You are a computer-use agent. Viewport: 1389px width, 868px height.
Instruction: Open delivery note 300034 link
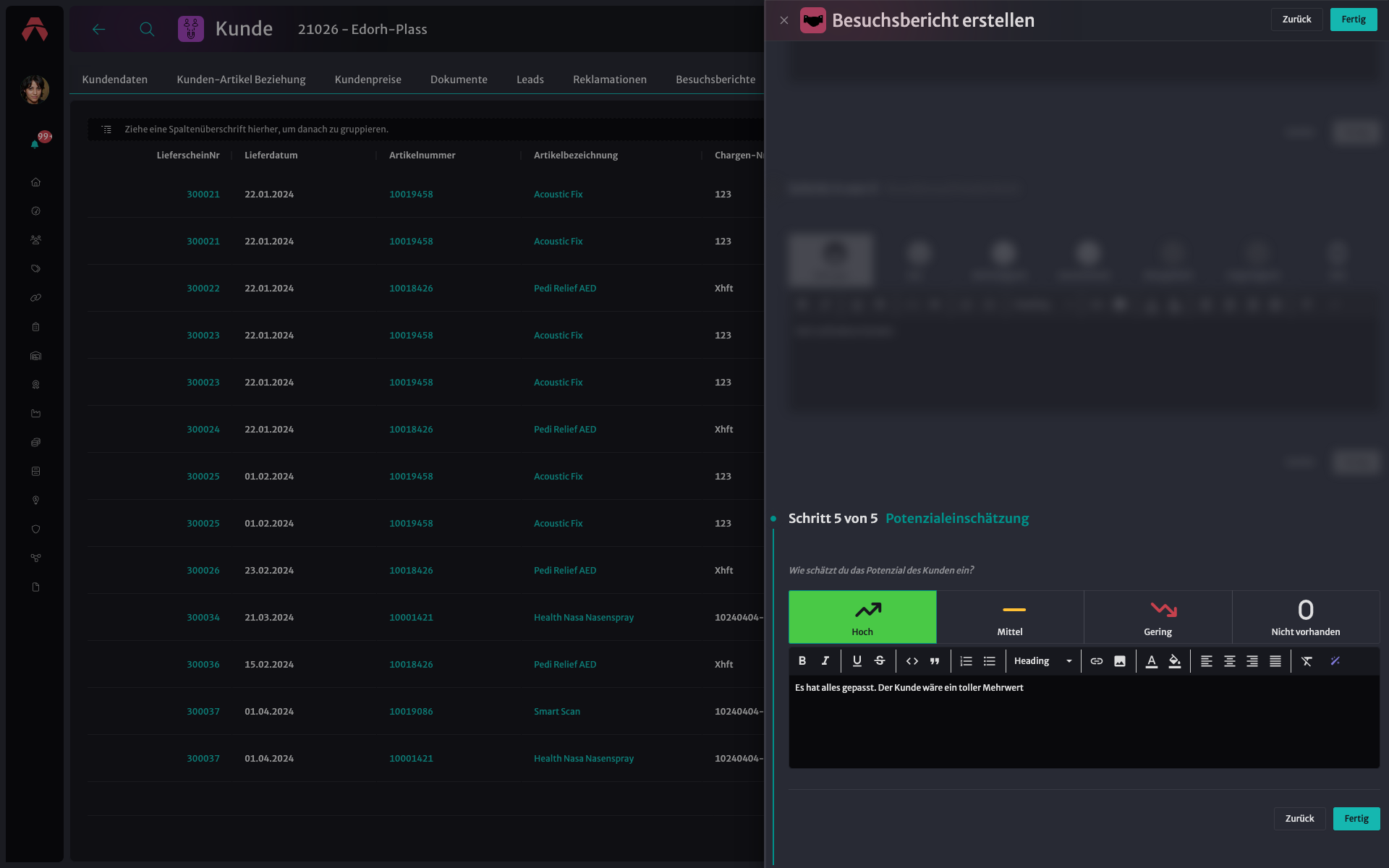(x=203, y=618)
